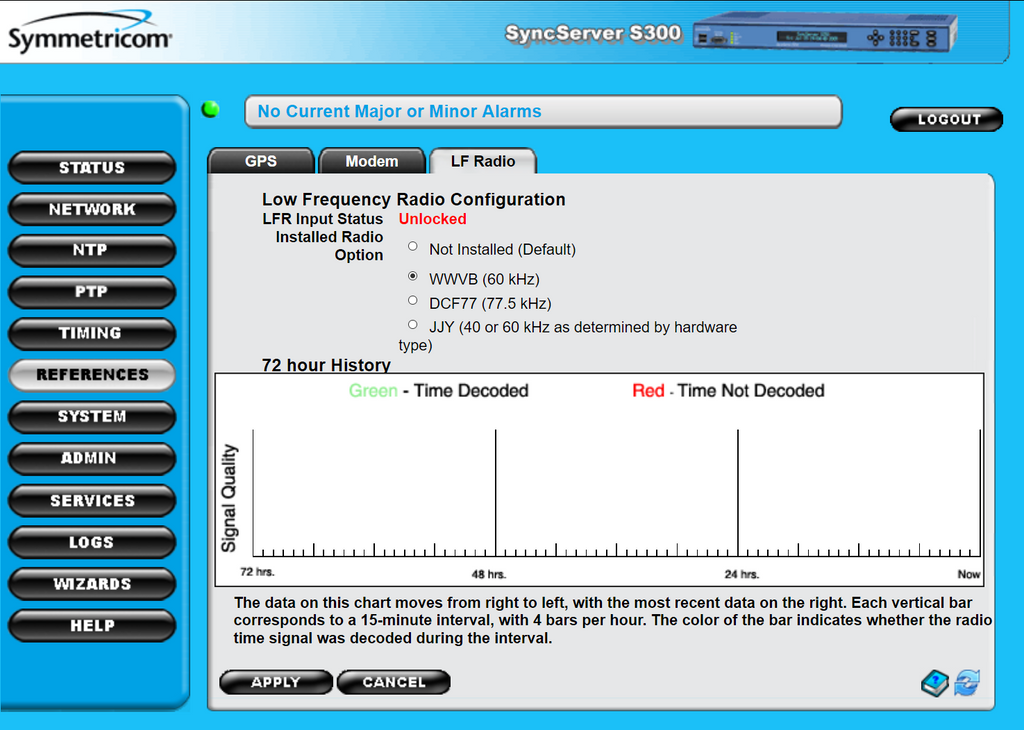
Task: Open the Timing sidebar section
Action: pyautogui.click(x=92, y=333)
